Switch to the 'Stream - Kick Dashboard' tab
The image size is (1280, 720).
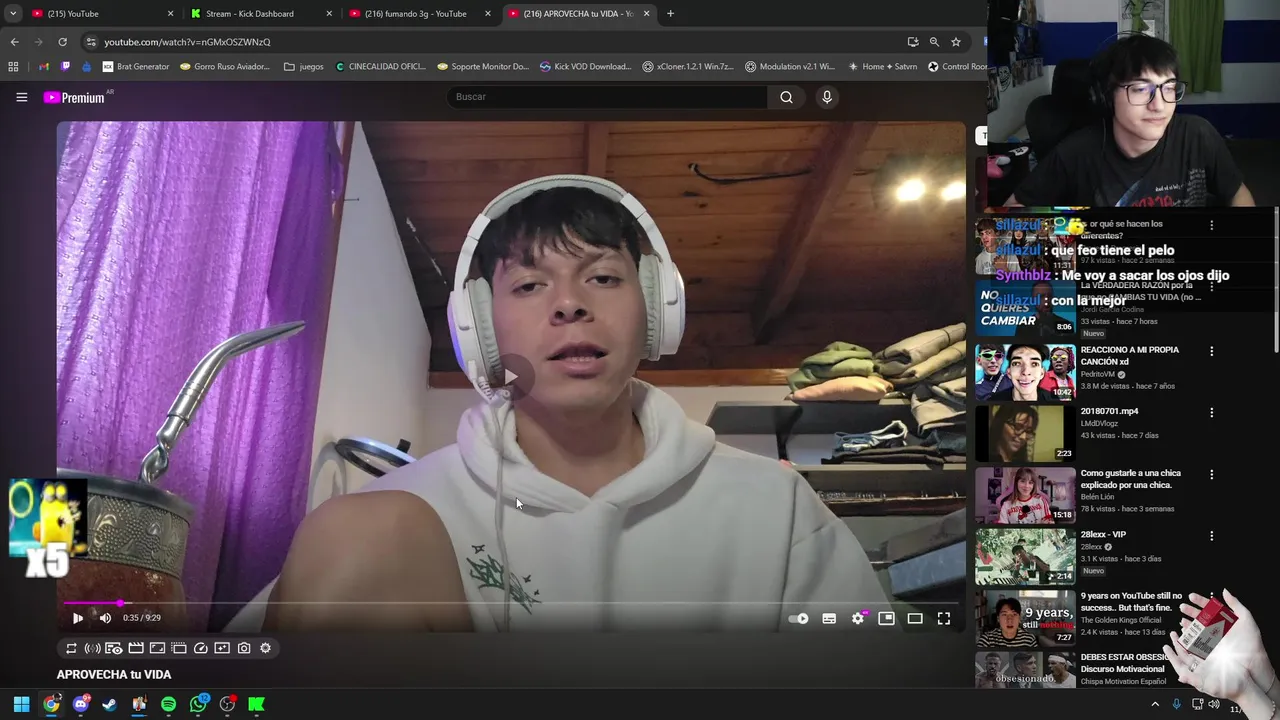click(x=262, y=14)
